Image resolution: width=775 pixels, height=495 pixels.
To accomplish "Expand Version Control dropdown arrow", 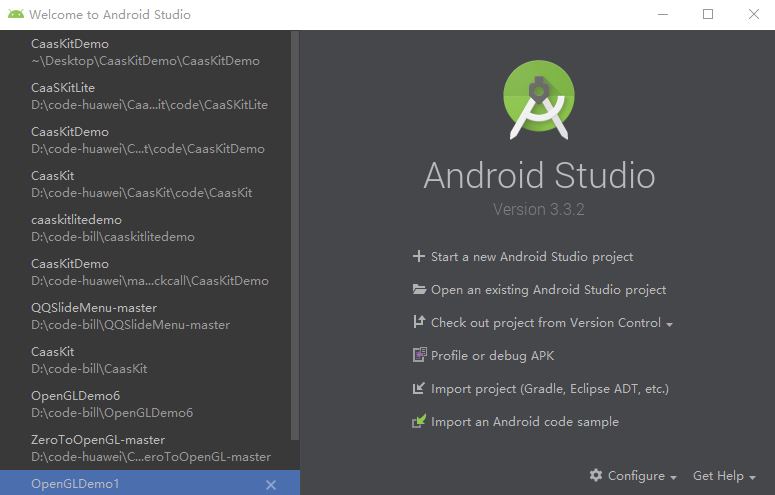I will (x=669, y=324).
